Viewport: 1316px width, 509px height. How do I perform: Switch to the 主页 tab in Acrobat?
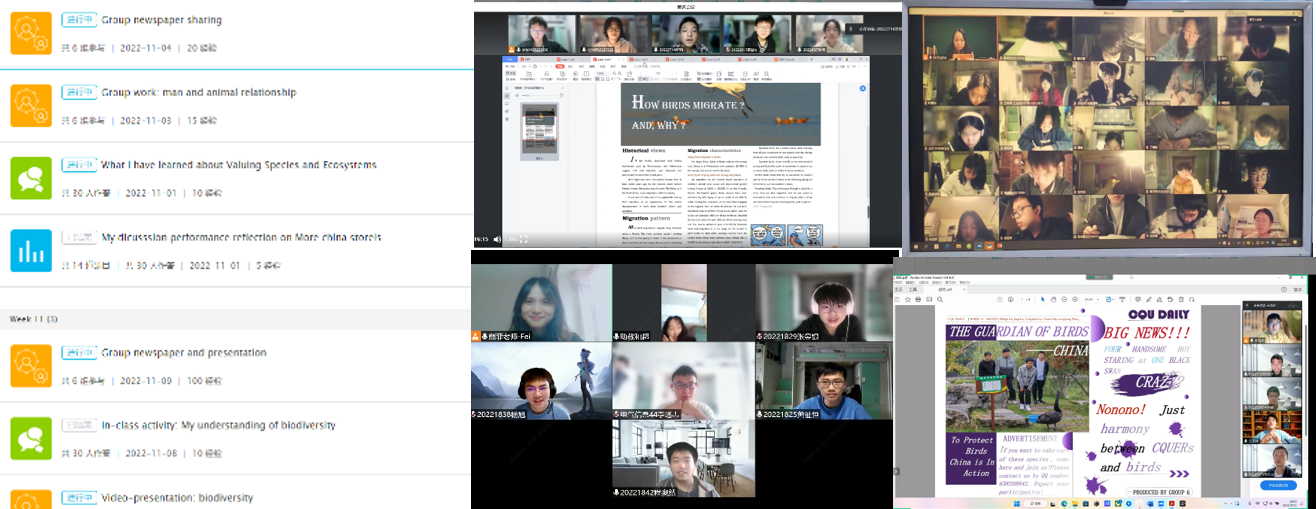click(x=898, y=290)
